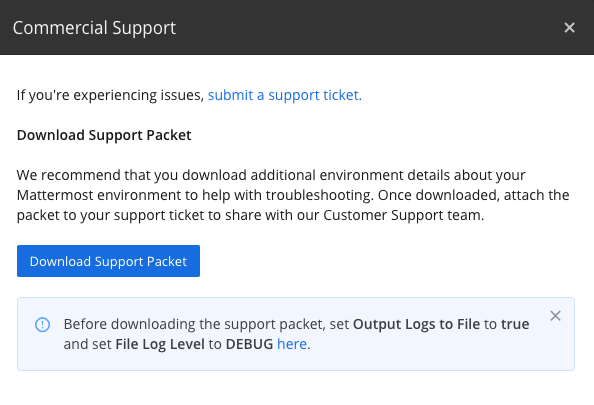Viewport: 594px width, 405px height.
Task: Click the Commercial Support dialog title
Action: (x=94, y=28)
